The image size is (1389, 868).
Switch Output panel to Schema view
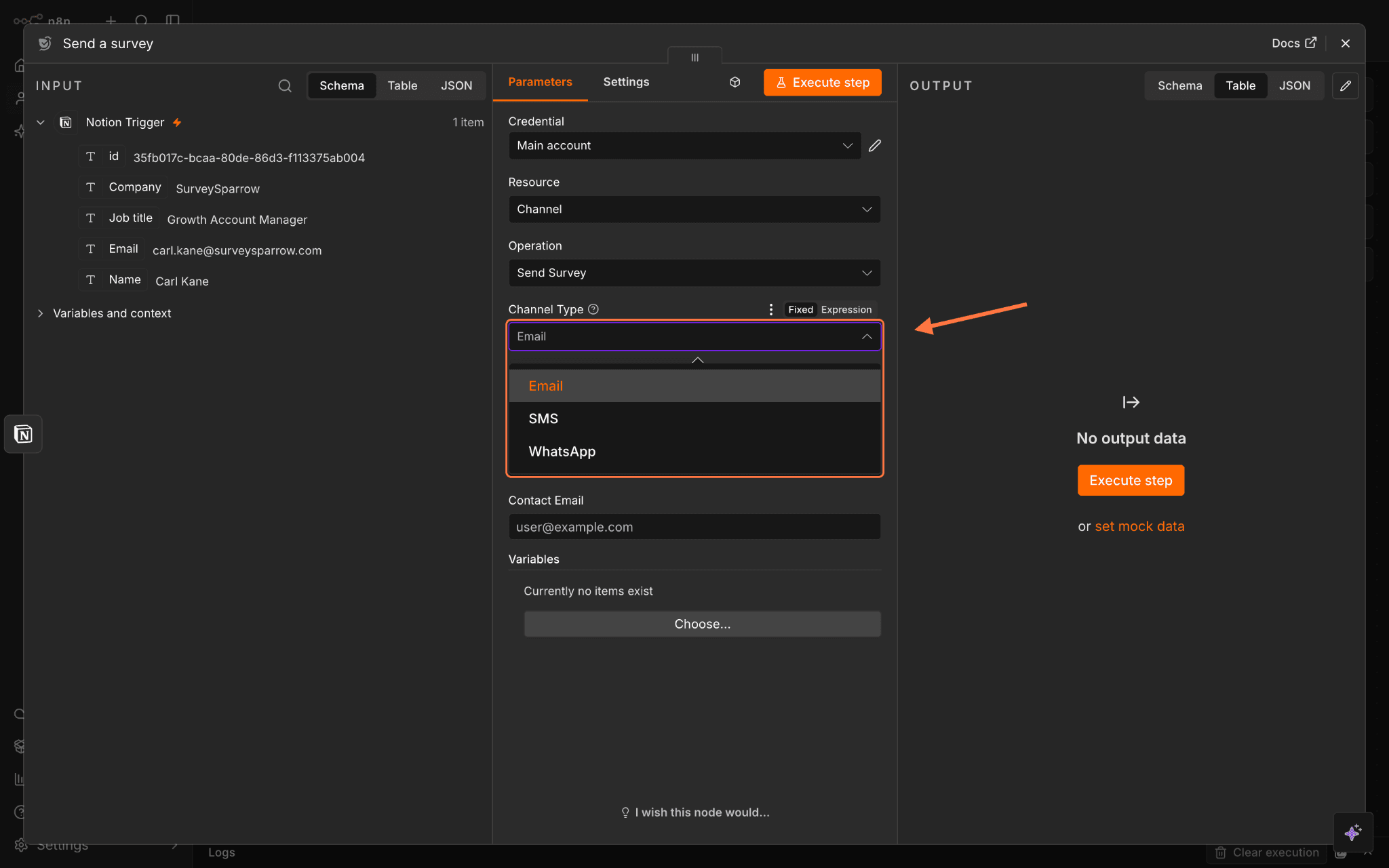tap(1179, 86)
